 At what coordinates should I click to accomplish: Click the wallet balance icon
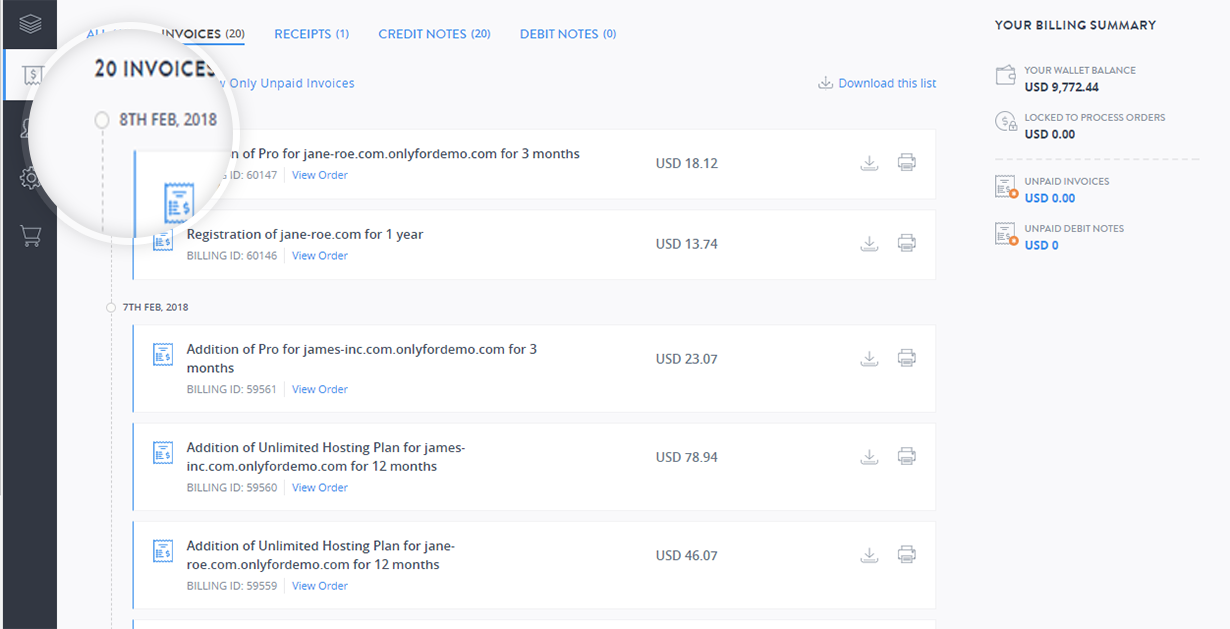pyautogui.click(x=1006, y=76)
